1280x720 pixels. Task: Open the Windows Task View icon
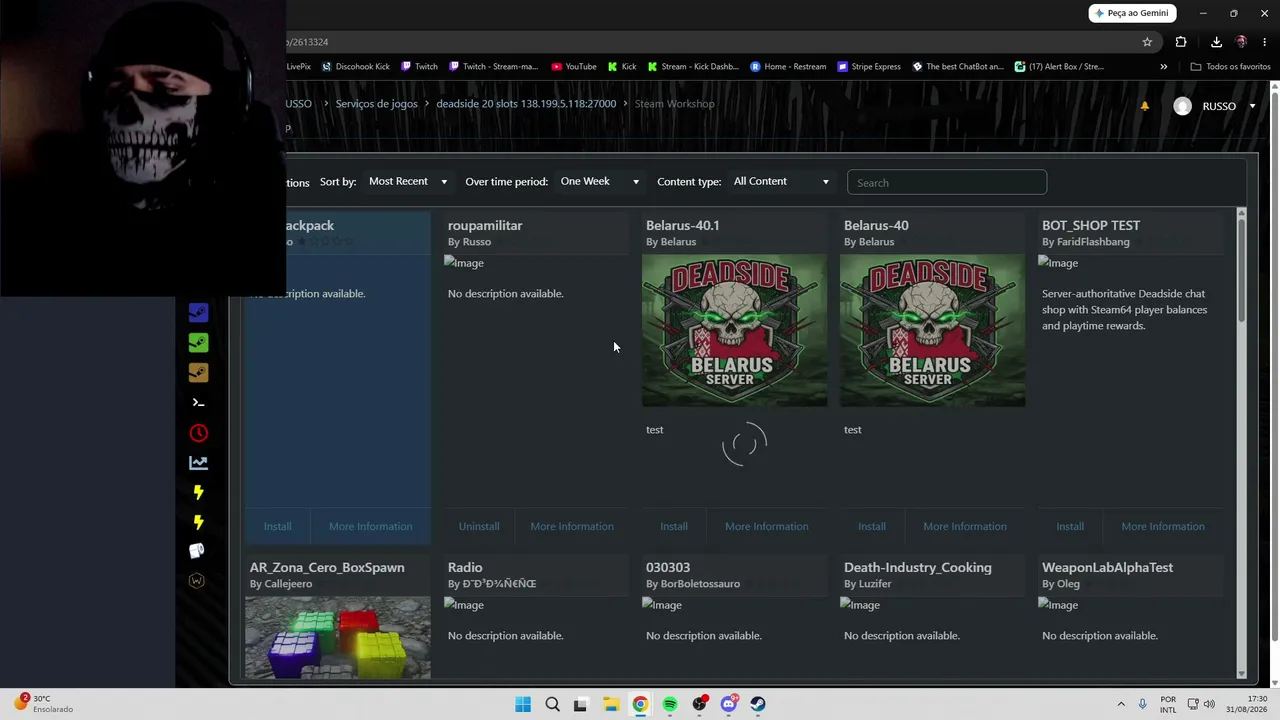coord(581,704)
